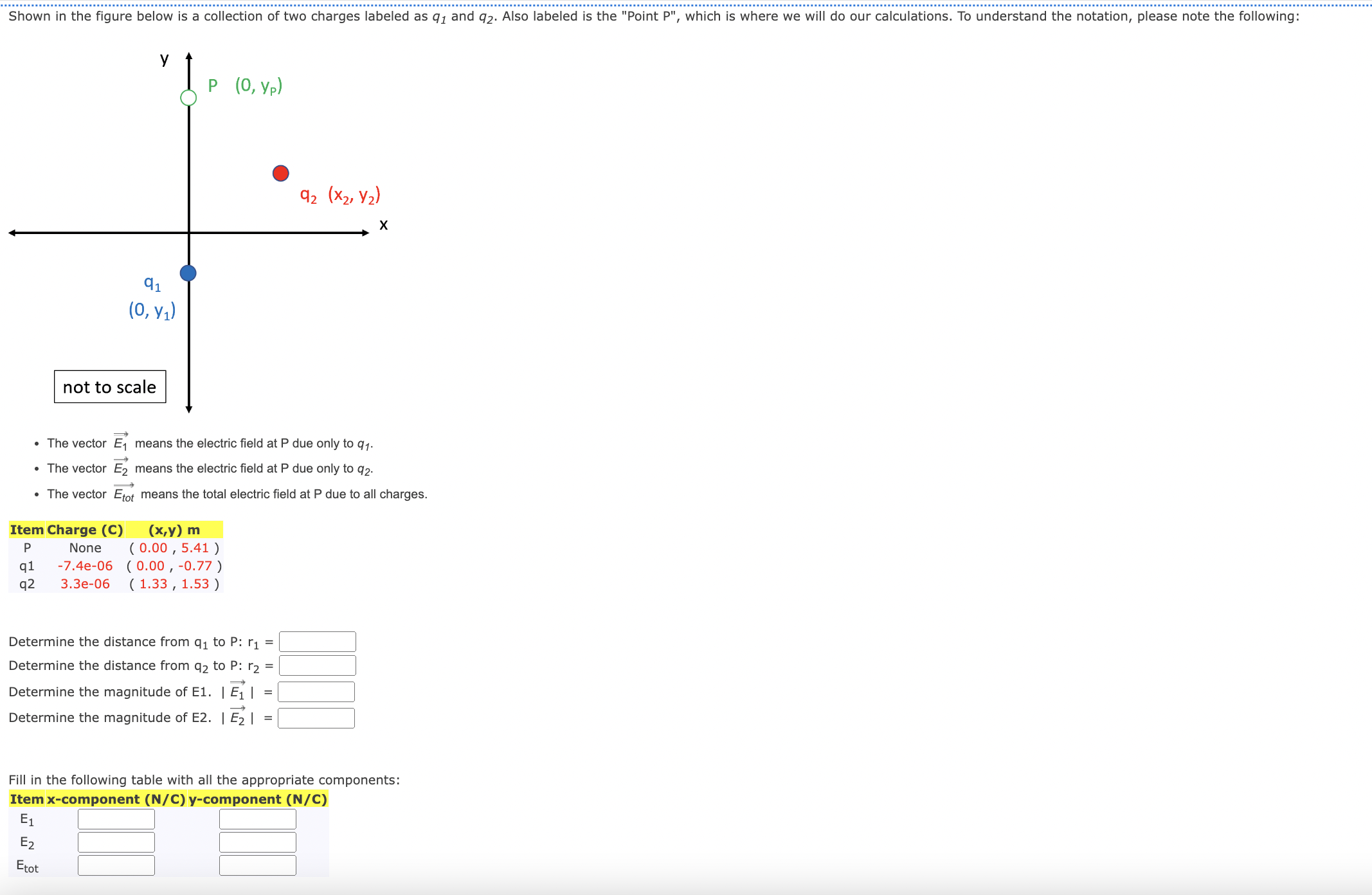Click the q2 charge value 3.3e-06
Image resolution: width=1372 pixels, height=895 pixels.
[85, 584]
